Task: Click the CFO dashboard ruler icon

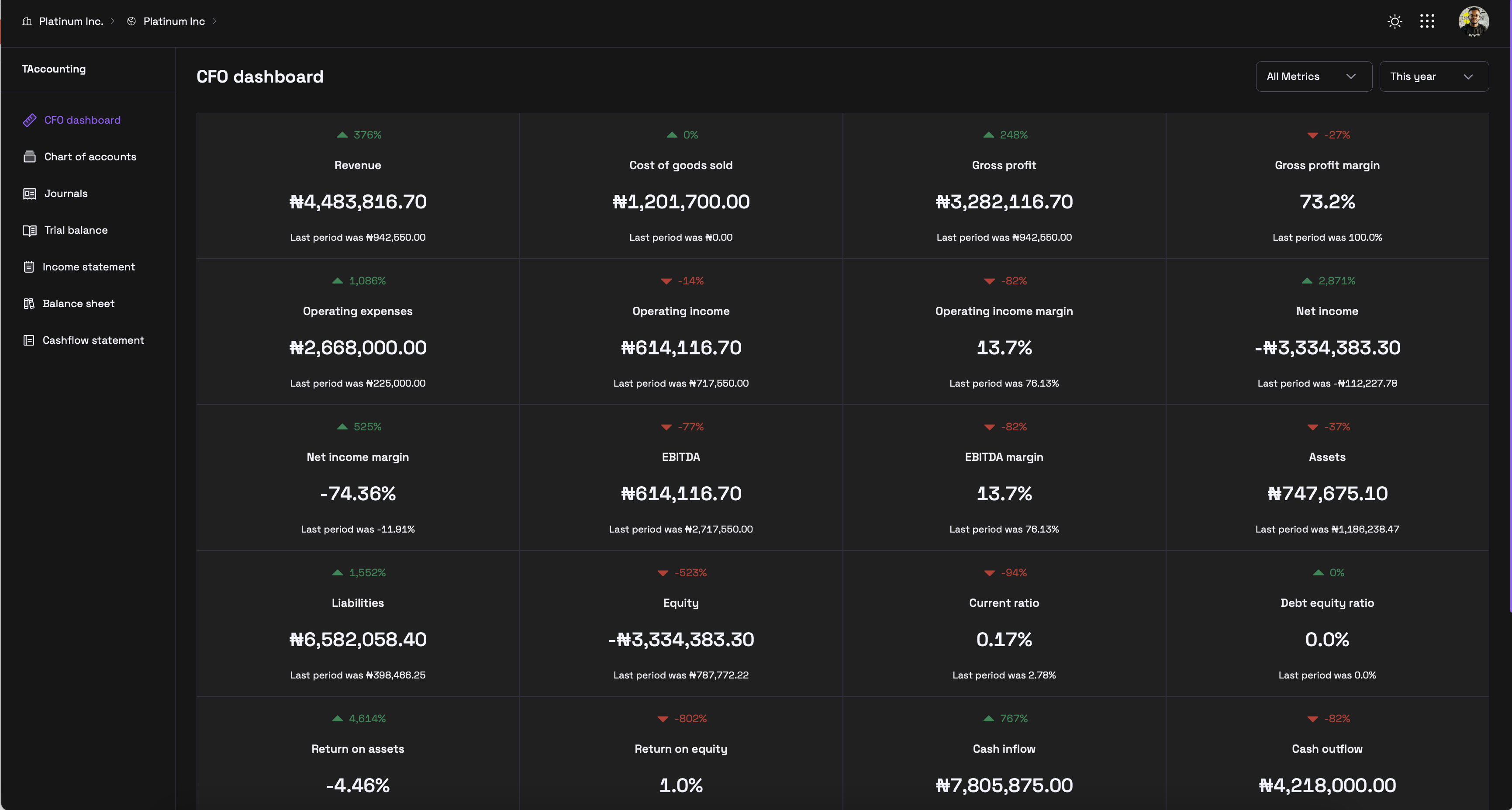Action: click(29, 120)
